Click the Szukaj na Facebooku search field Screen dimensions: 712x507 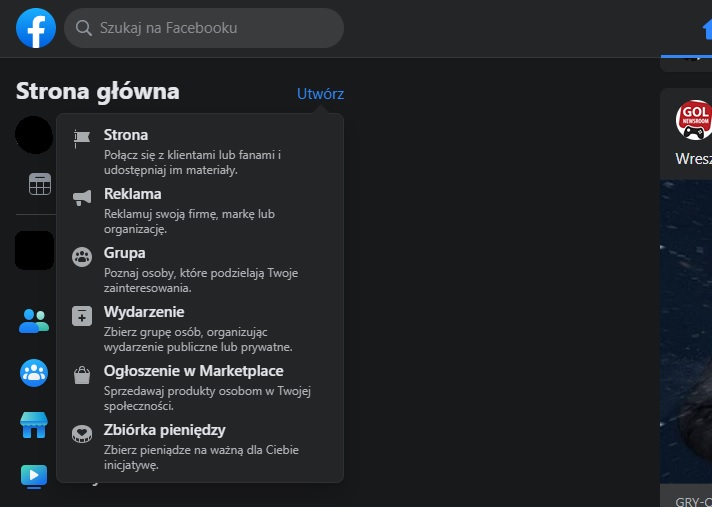[x=204, y=28]
